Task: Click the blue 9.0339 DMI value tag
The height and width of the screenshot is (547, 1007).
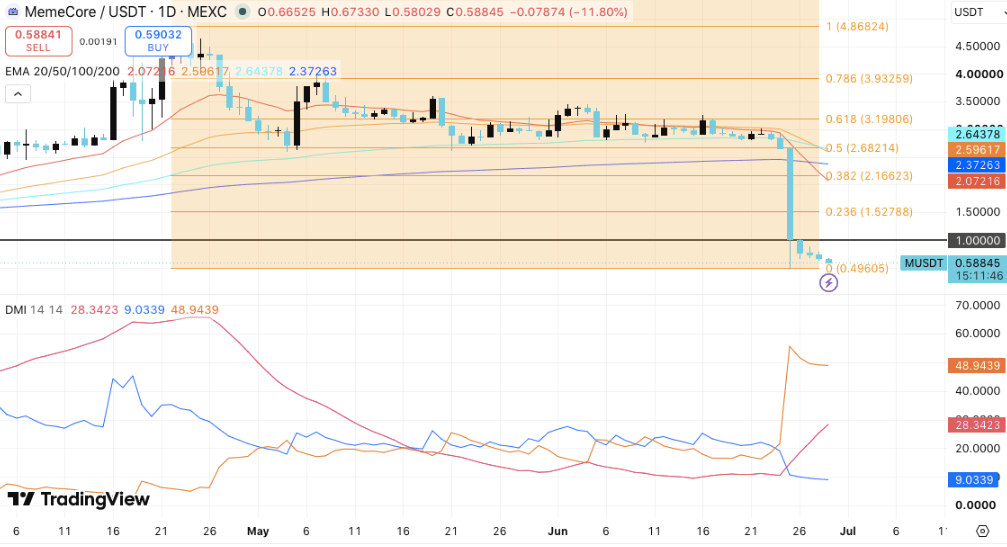Action: [977, 480]
